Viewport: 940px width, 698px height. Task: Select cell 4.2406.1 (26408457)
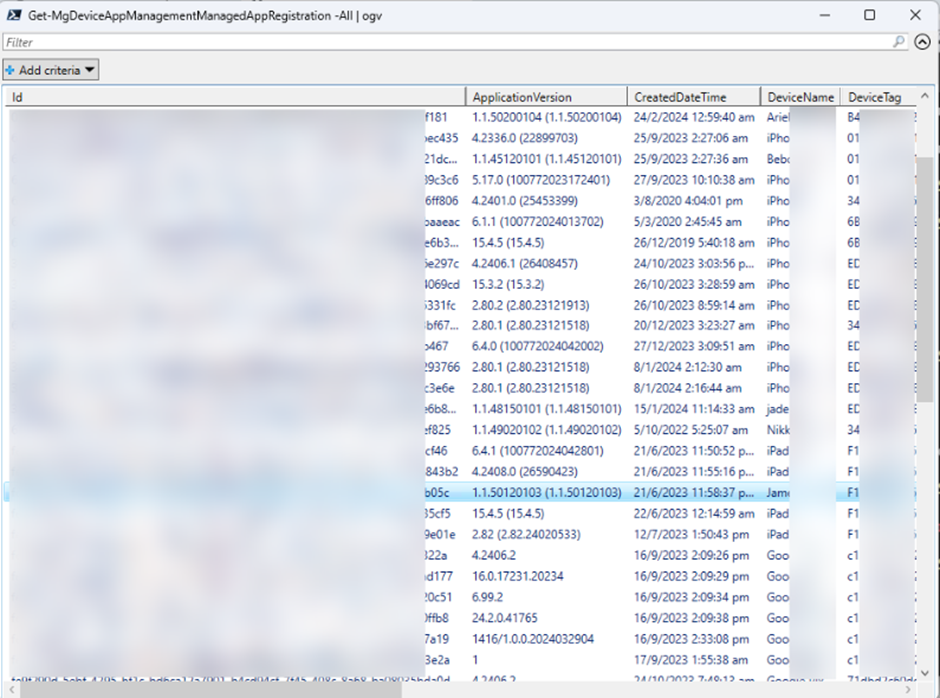[525, 264]
